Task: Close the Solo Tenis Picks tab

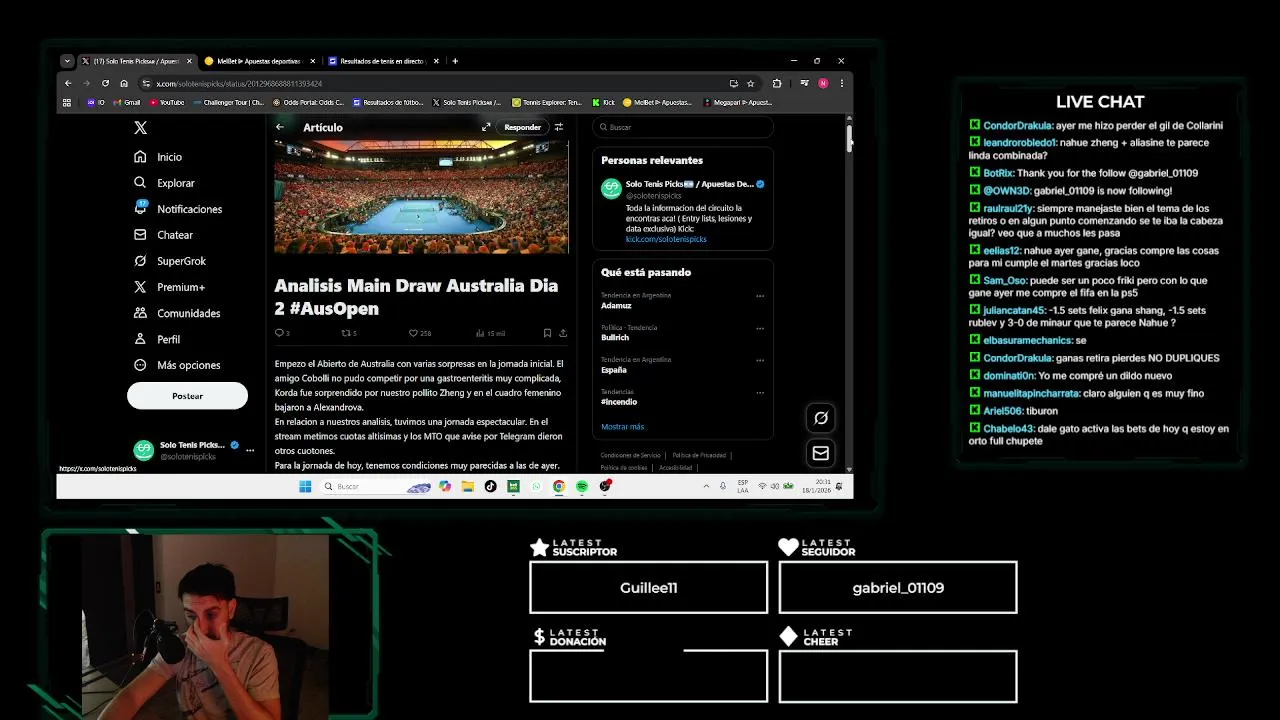Action: click(189, 61)
